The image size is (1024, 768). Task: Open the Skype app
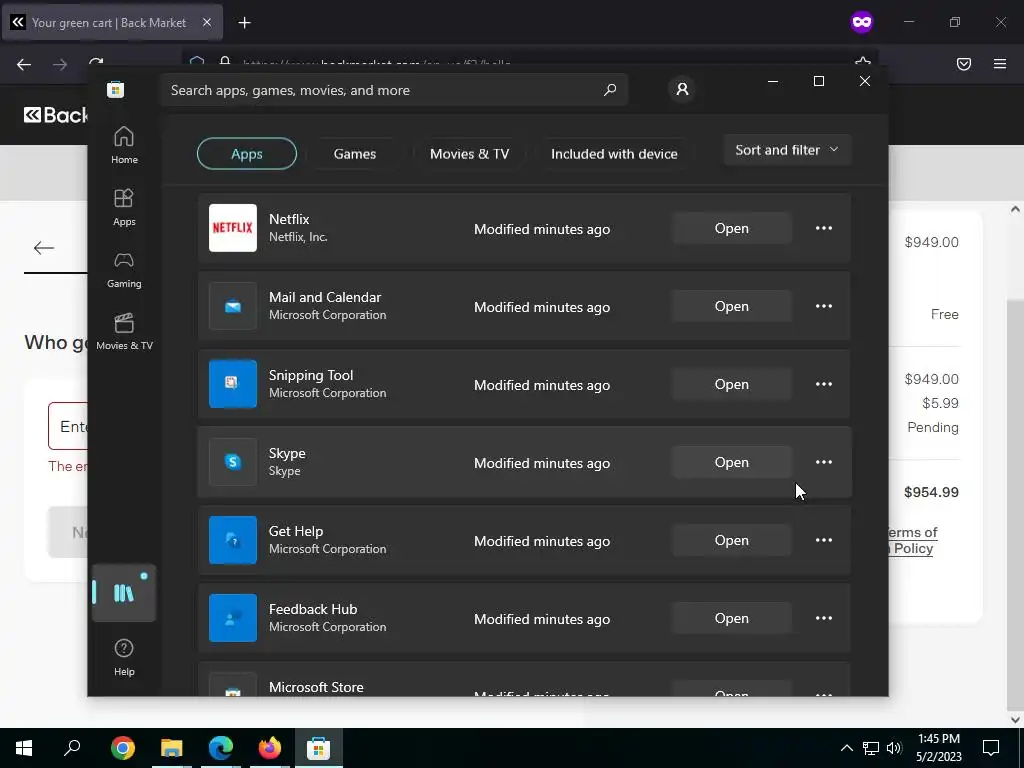pos(731,462)
